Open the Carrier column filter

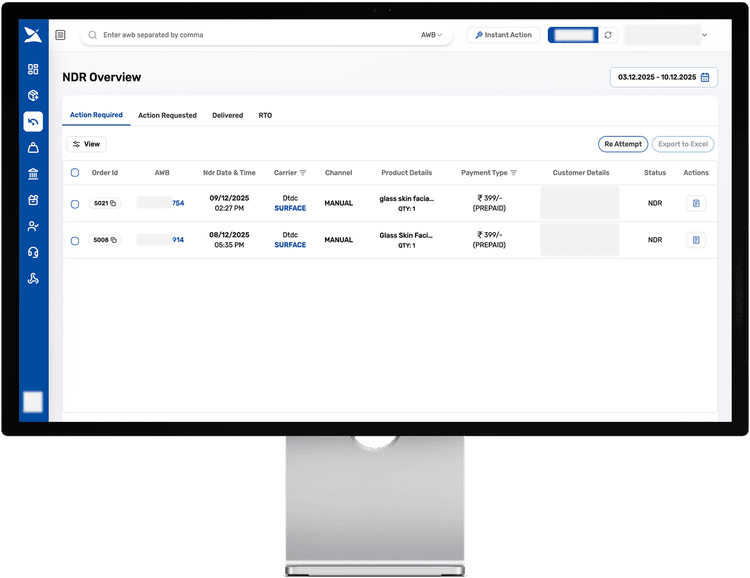point(303,173)
